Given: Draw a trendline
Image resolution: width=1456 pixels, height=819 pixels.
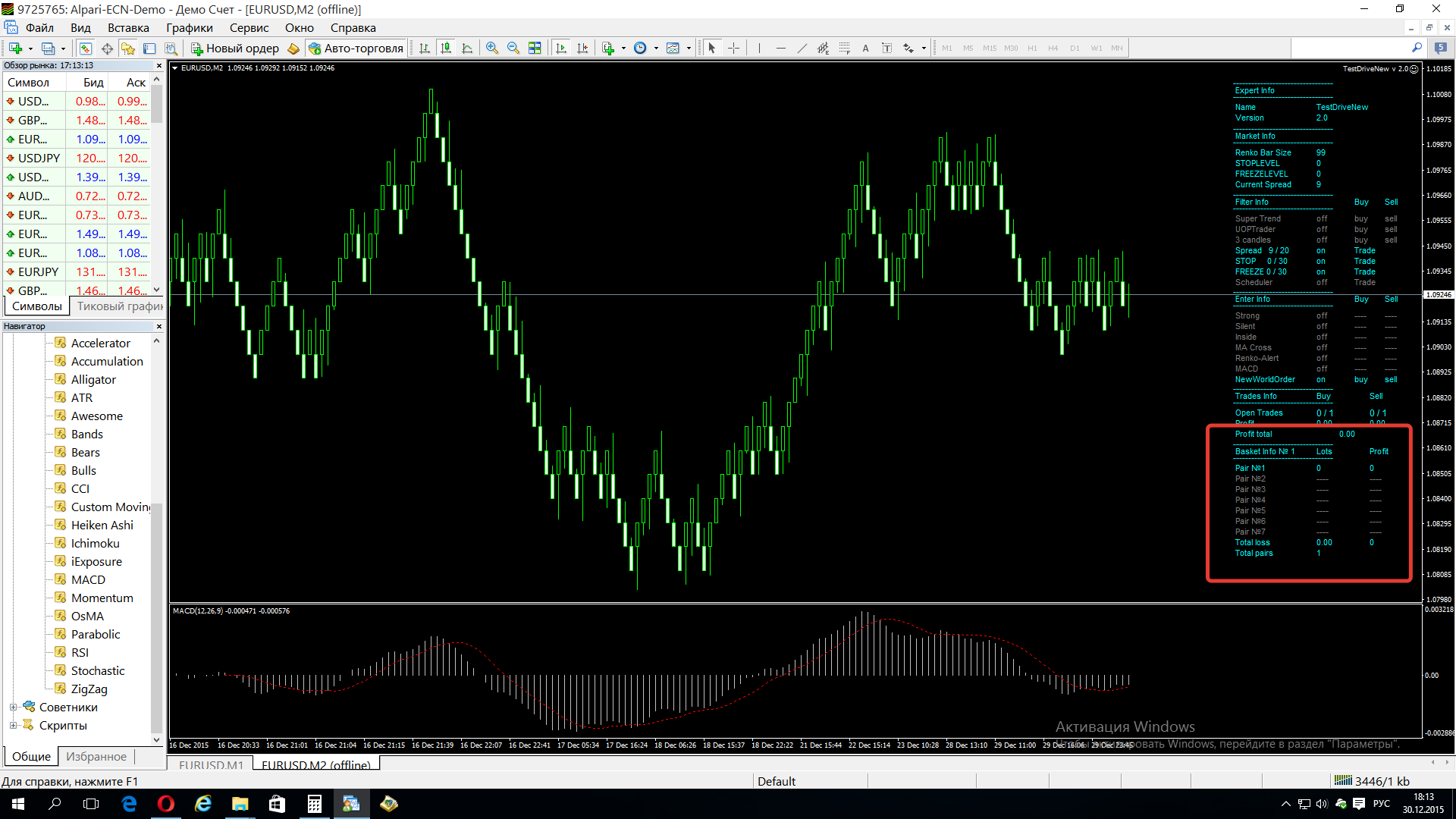Looking at the screenshot, I should click(x=802, y=48).
